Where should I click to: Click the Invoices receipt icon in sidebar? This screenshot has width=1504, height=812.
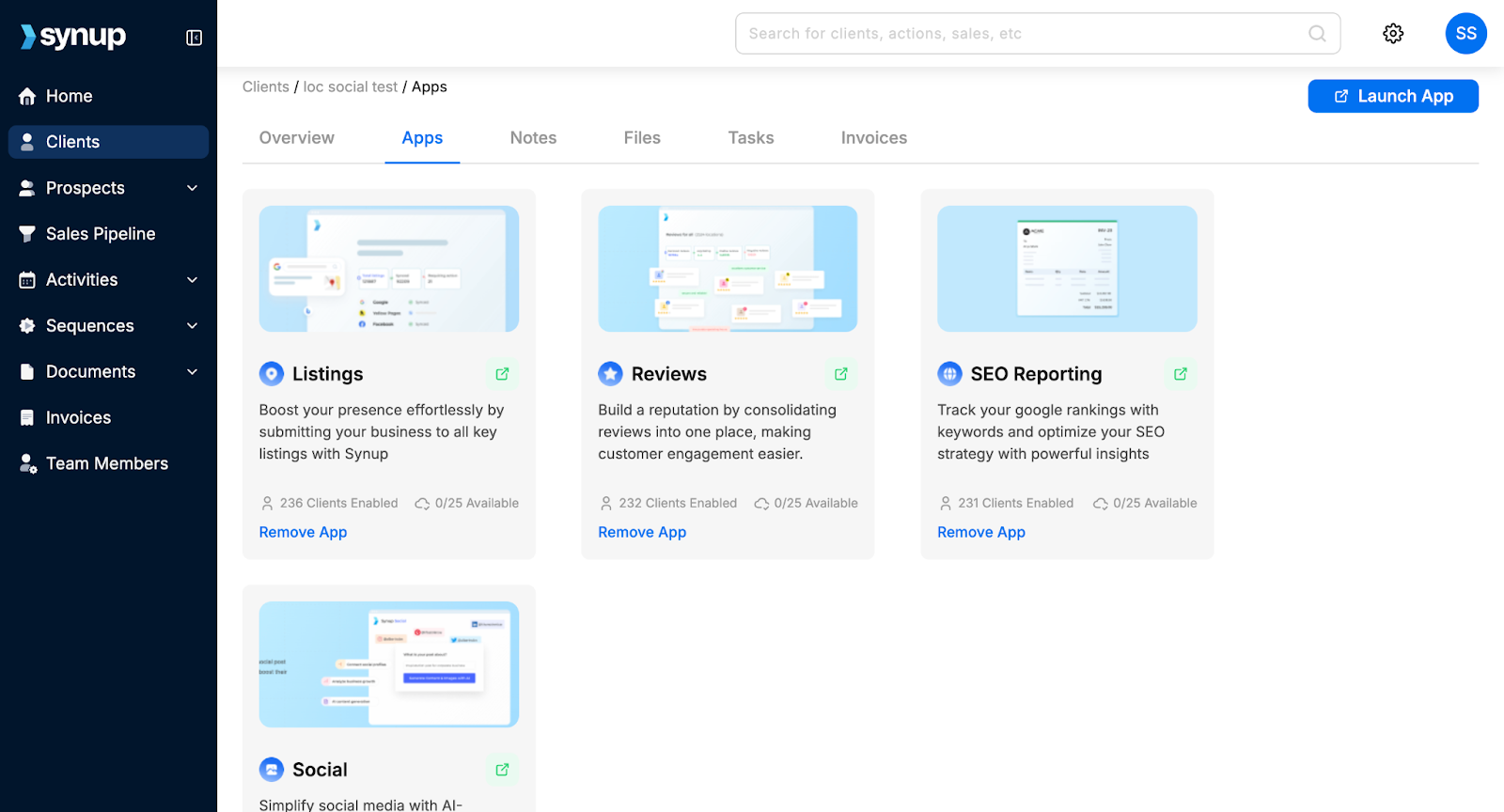coord(27,418)
